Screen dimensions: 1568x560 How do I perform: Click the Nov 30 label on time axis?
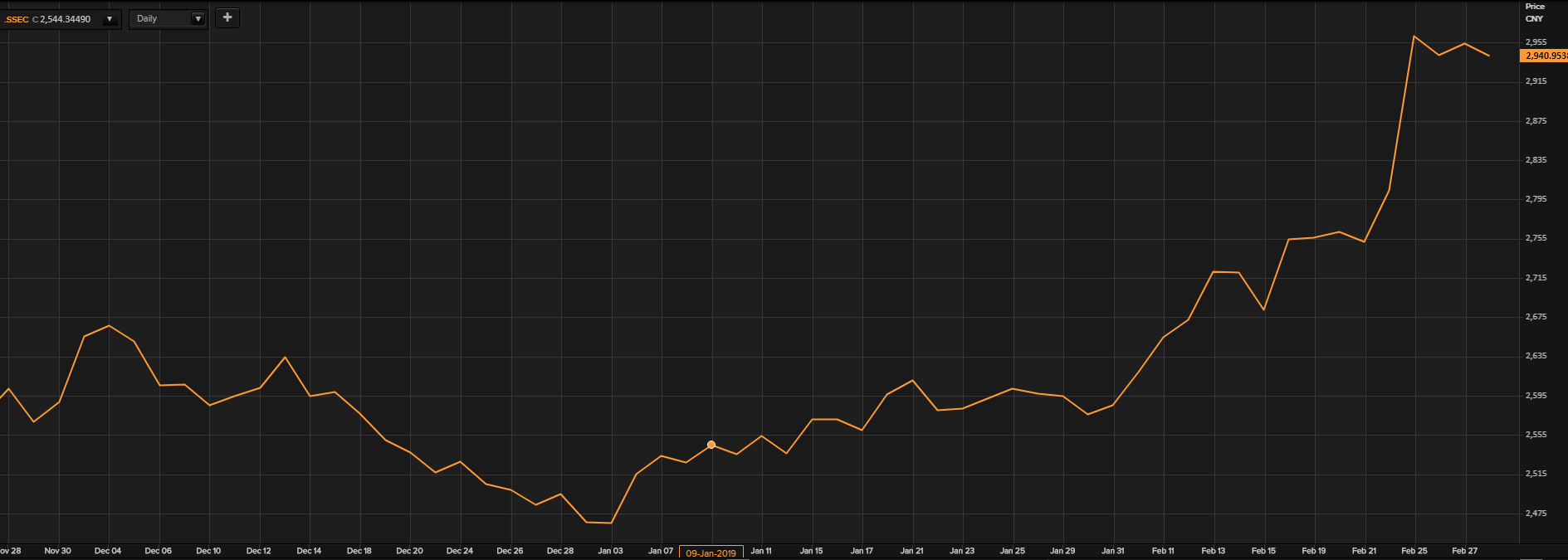pyautogui.click(x=57, y=551)
